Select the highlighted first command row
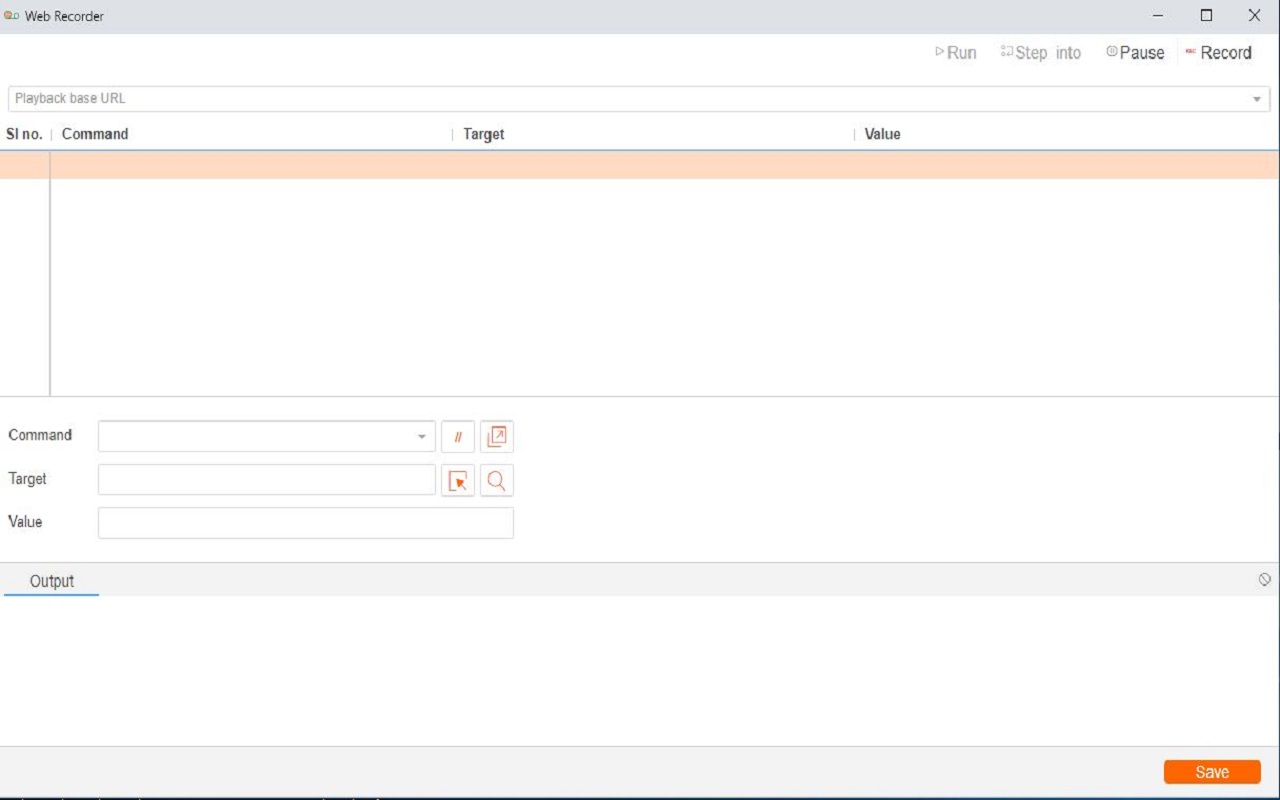The height and width of the screenshot is (800, 1280). [640, 165]
